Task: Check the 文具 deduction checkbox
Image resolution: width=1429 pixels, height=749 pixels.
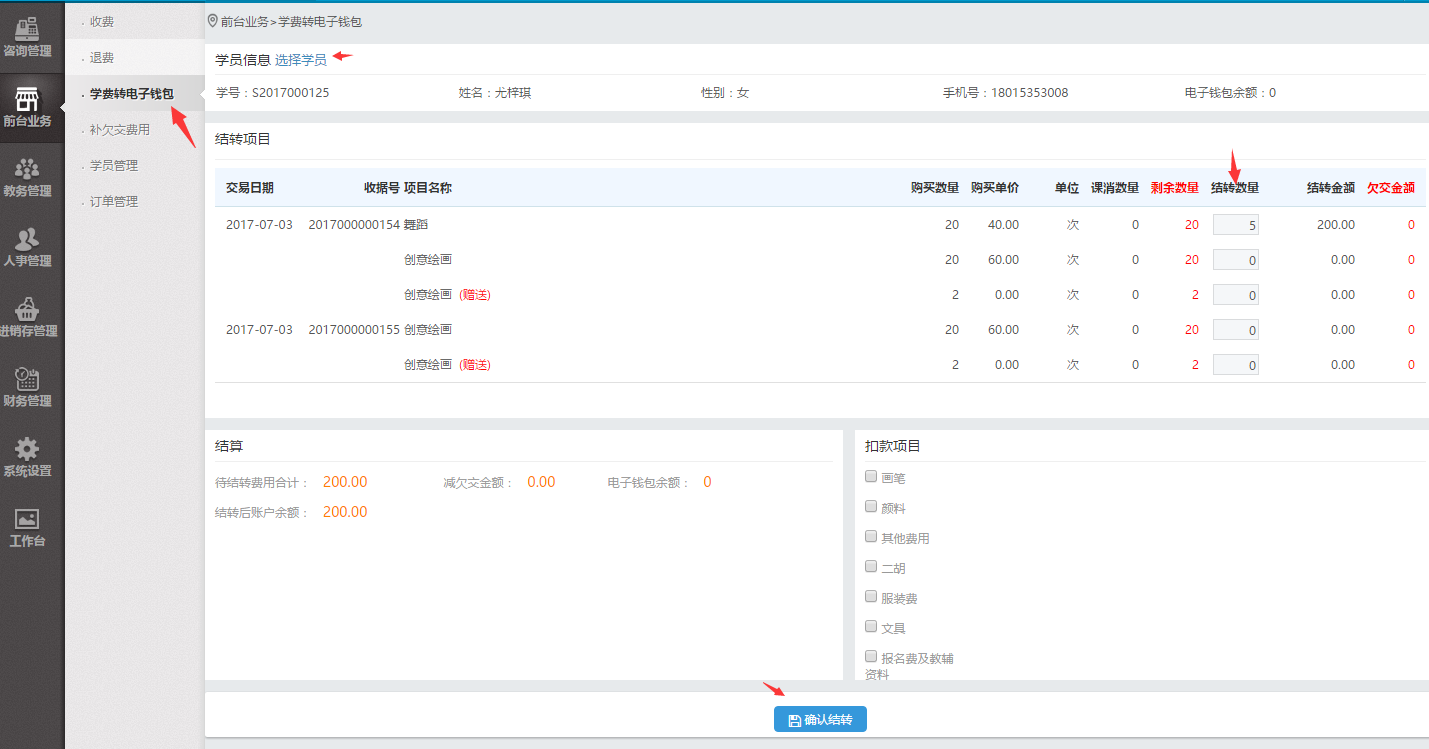Action: pos(871,627)
